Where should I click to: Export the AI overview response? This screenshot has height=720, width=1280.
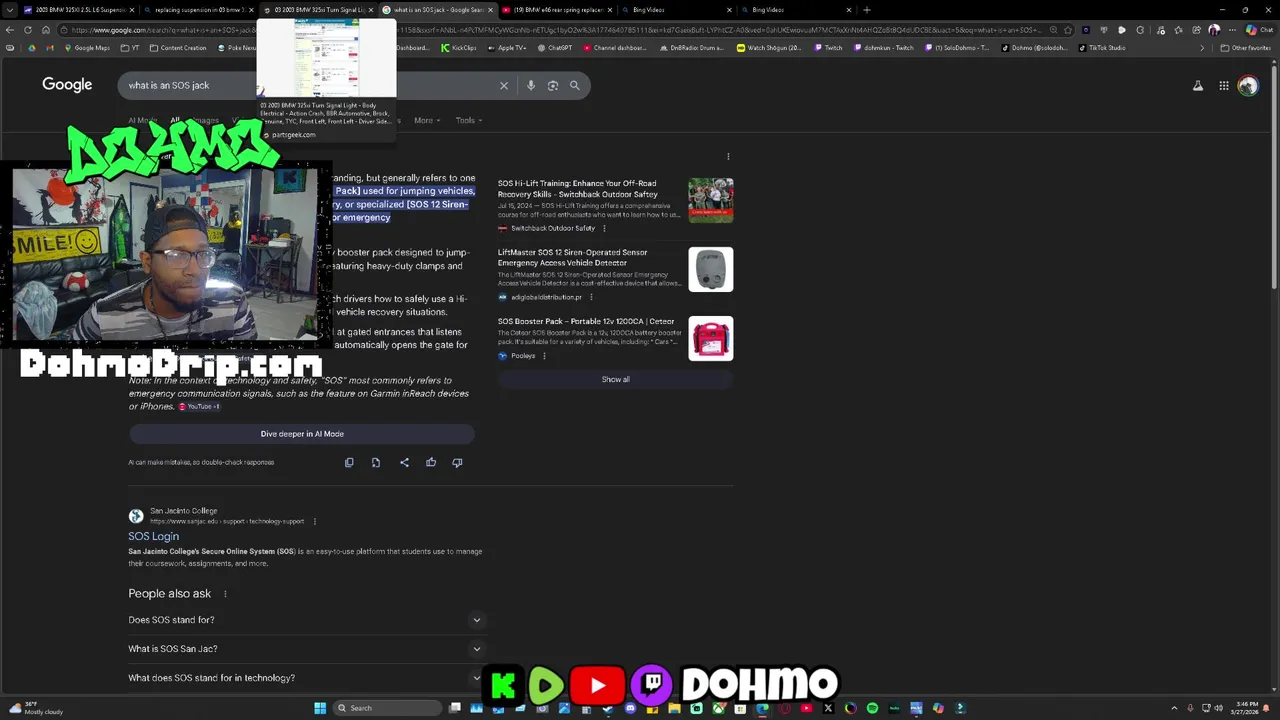376,462
